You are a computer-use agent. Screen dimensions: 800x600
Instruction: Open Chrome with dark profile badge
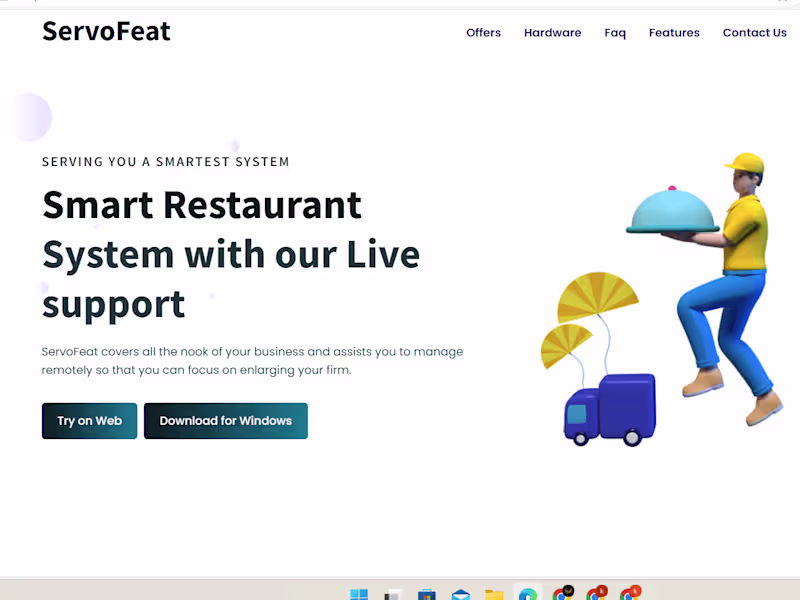(563, 593)
